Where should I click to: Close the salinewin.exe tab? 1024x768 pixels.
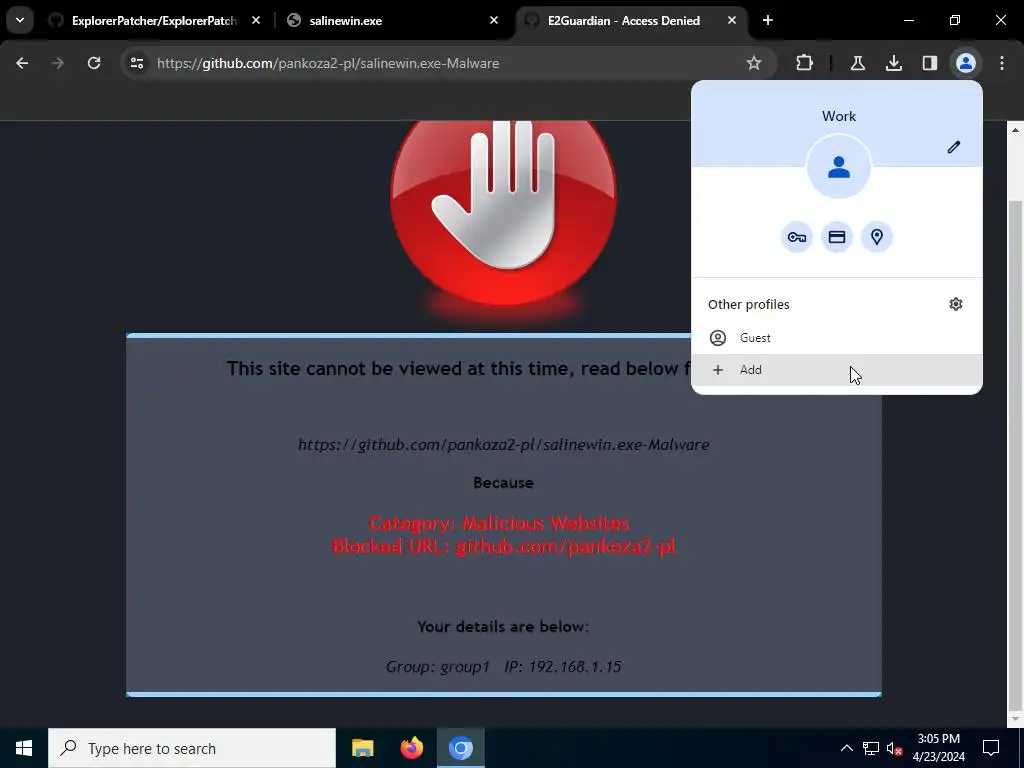coord(494,20)
